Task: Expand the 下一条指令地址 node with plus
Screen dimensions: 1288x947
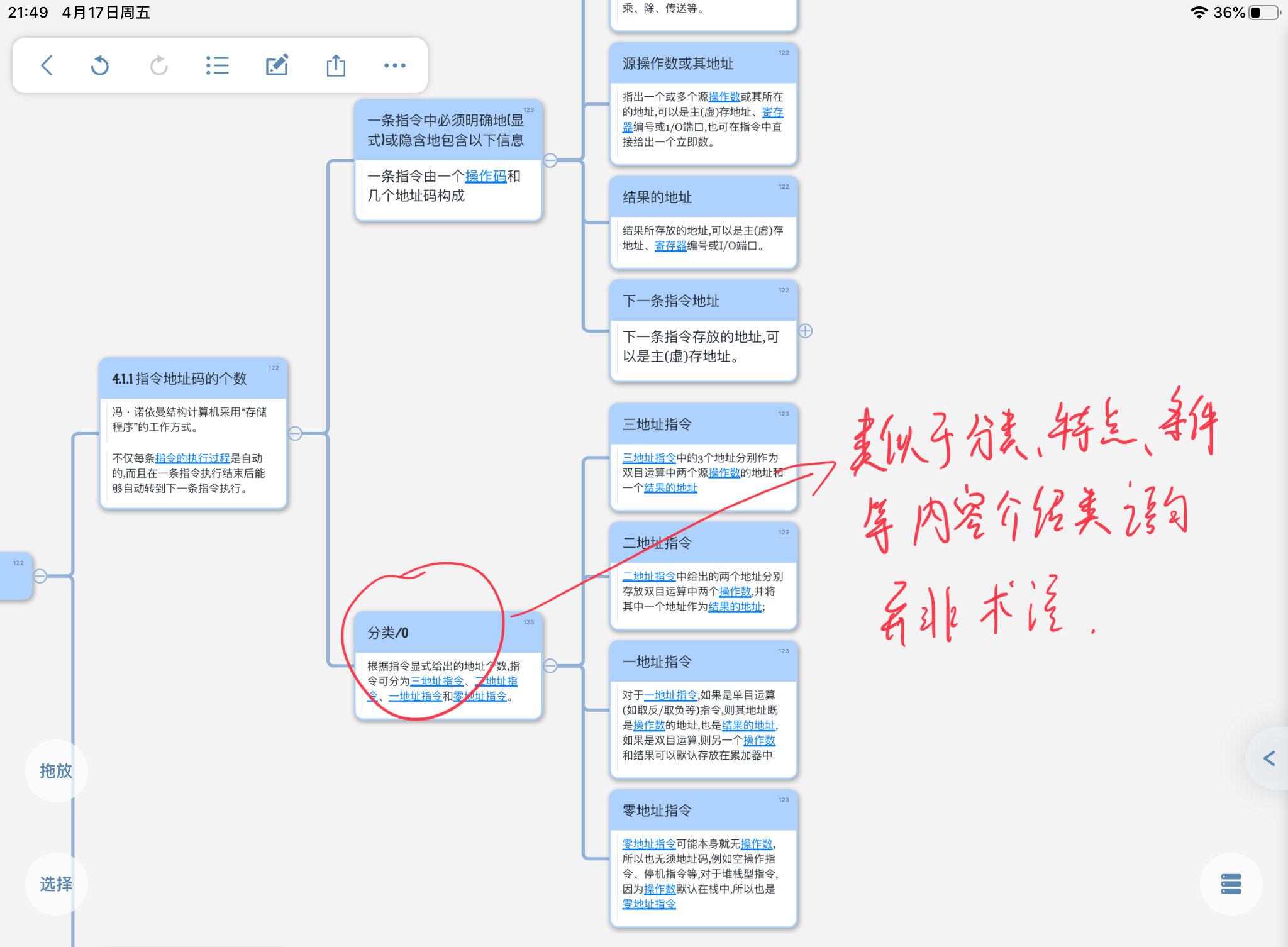Action: point(806,331)
